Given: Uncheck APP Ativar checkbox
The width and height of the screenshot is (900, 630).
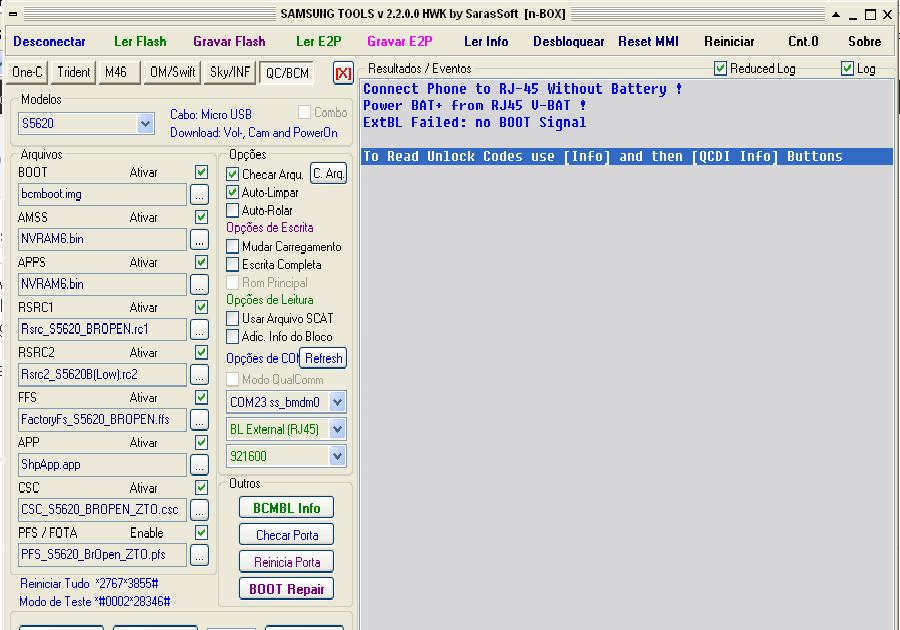Looking at the screenshot, I should pyautogui.click(x=201, y=442).
